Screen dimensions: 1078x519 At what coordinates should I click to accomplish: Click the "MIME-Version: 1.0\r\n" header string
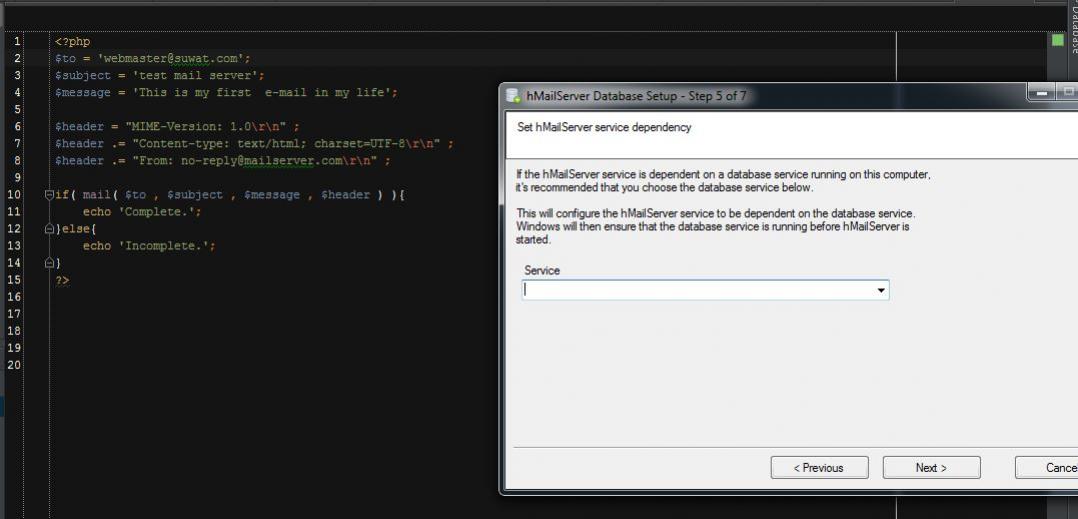[205, 126]
